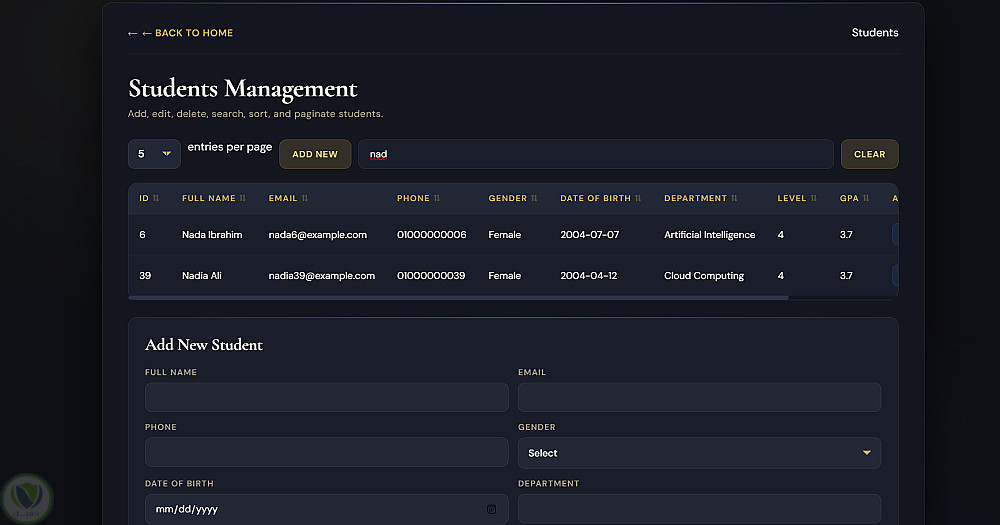This screenshot has height=525, width=1000.
Task: Click the LEVEL column header text
Action: click(792, 198)
